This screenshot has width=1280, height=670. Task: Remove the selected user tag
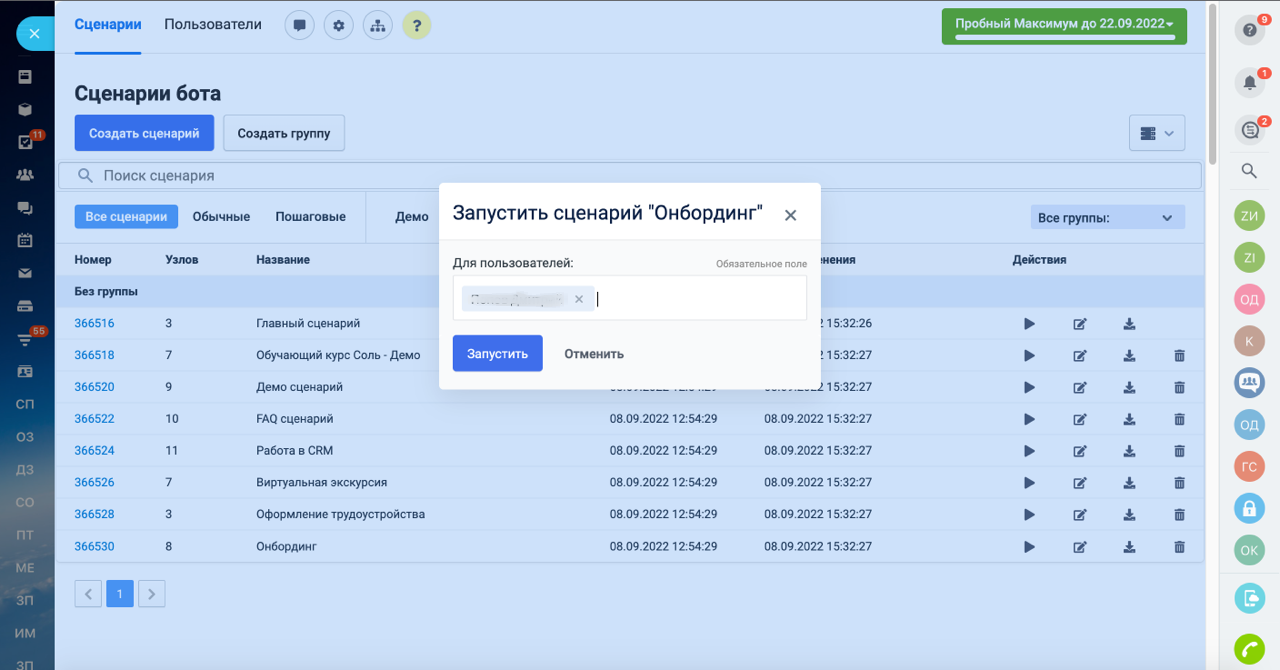coord(578,299)
